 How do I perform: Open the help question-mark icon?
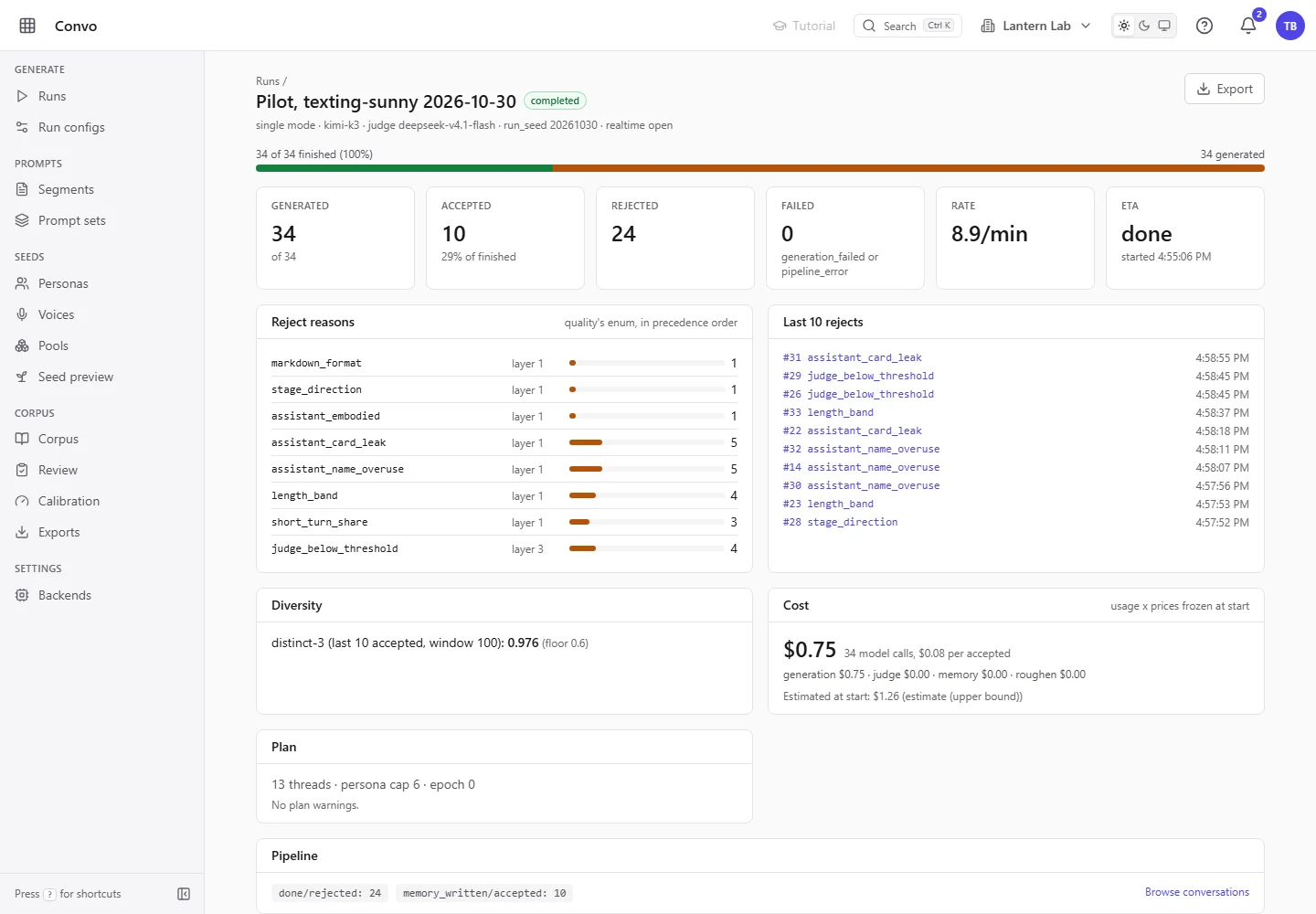tap(1205, 26)
